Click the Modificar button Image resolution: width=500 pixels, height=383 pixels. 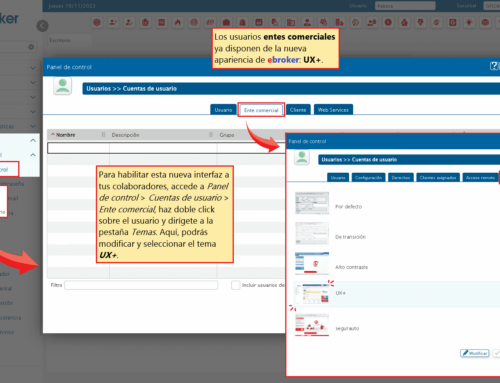click(475, 353)
